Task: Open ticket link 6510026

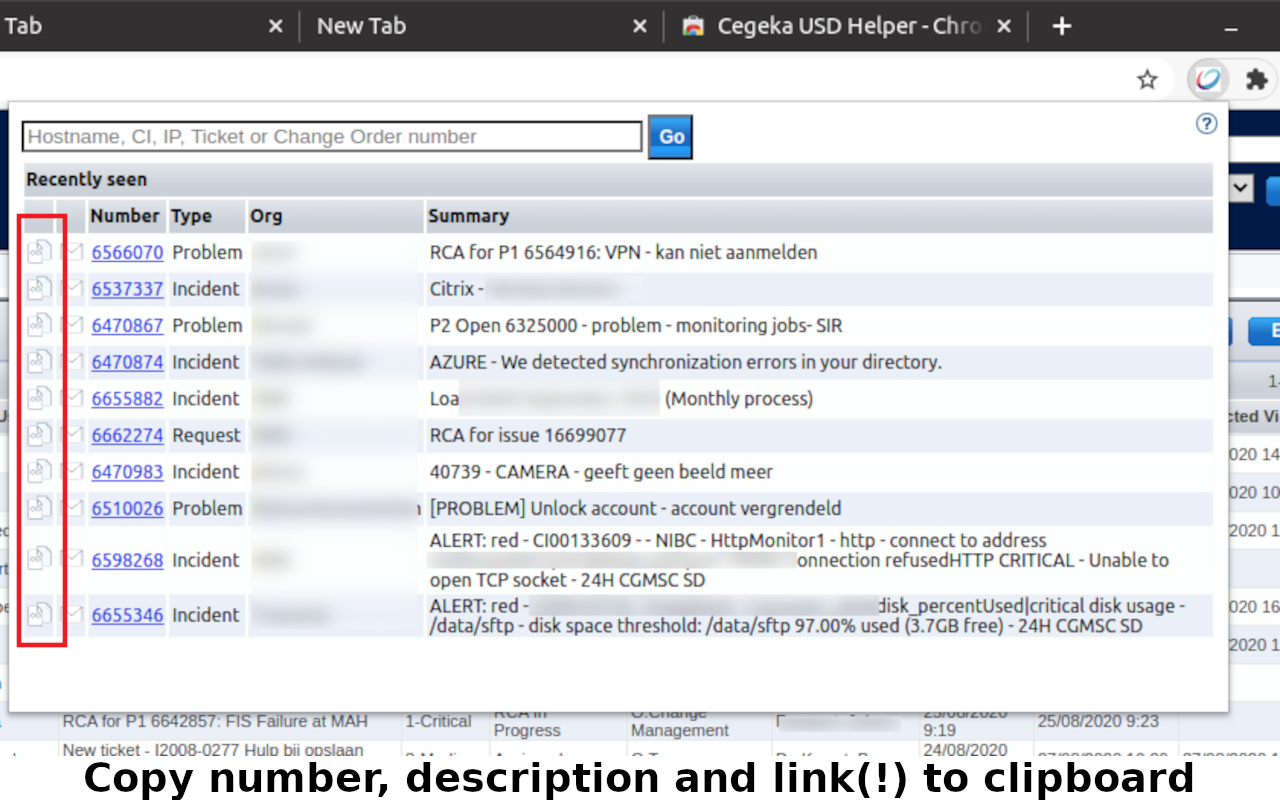Action: coord(127,509)
